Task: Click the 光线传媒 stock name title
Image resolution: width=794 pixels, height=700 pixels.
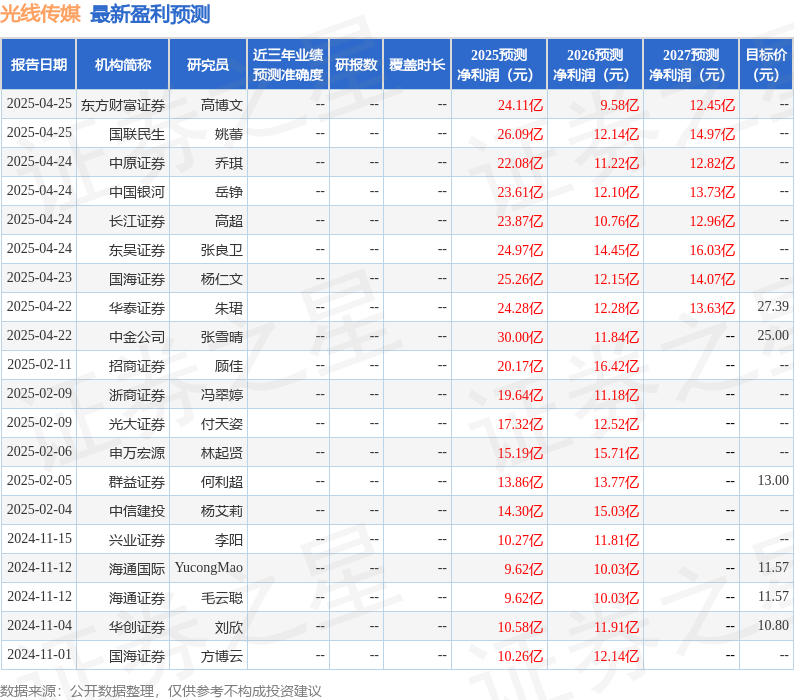Action: (x=41, y=14)
